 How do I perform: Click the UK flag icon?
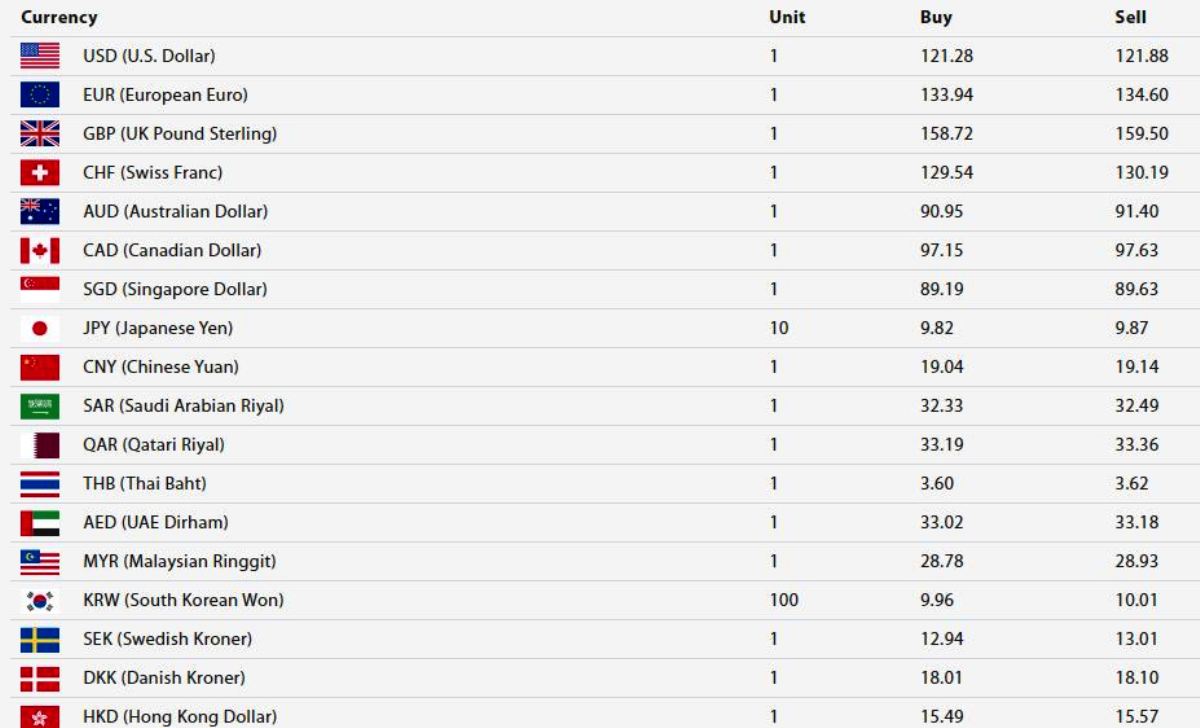[x=40, y=134]
